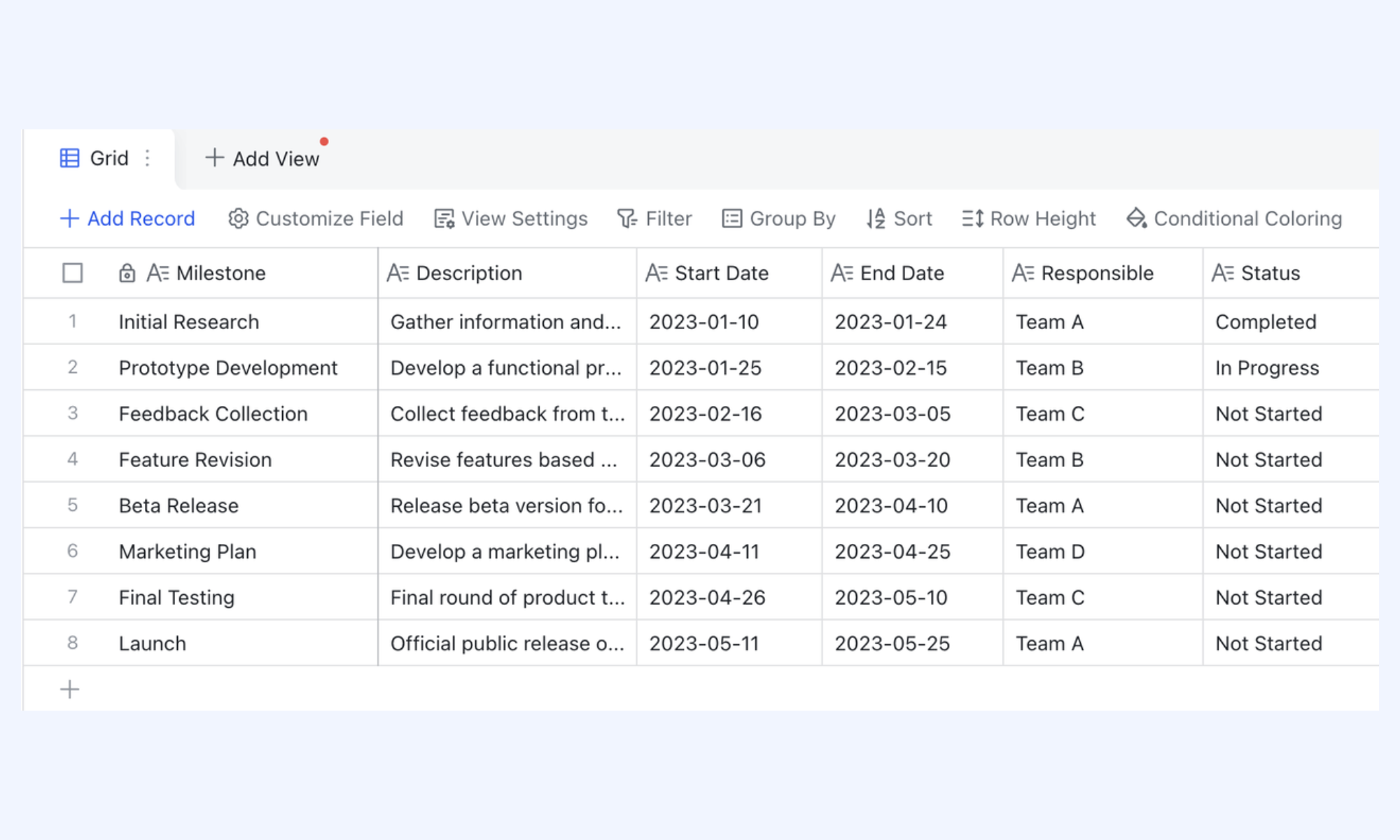Image resolution: width=1400 pixels, height=840 pixels.
Task: Click Team B in Prototype Development row
Action: click(x=1103, y=367)
